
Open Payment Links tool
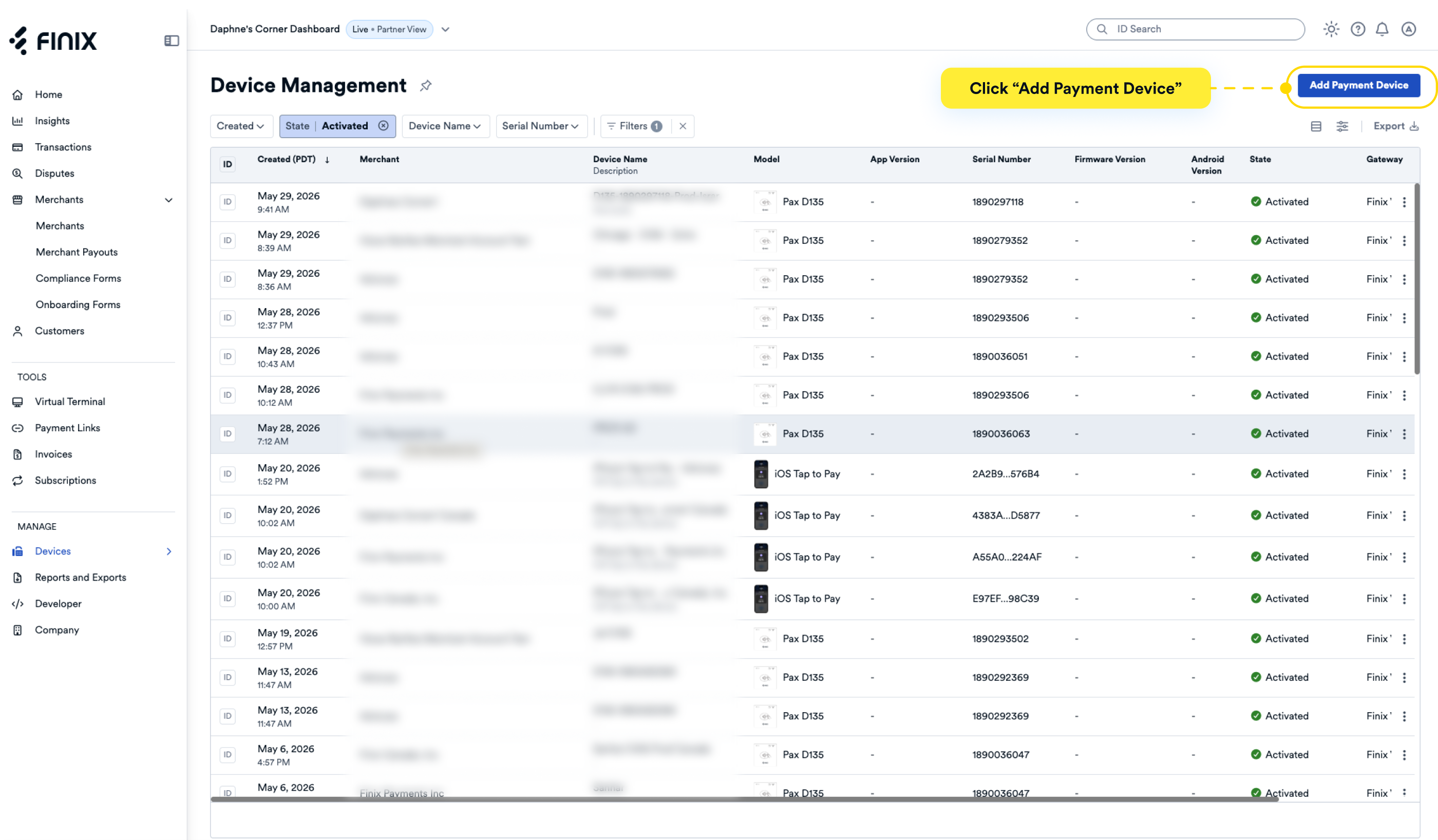point(67,428)
